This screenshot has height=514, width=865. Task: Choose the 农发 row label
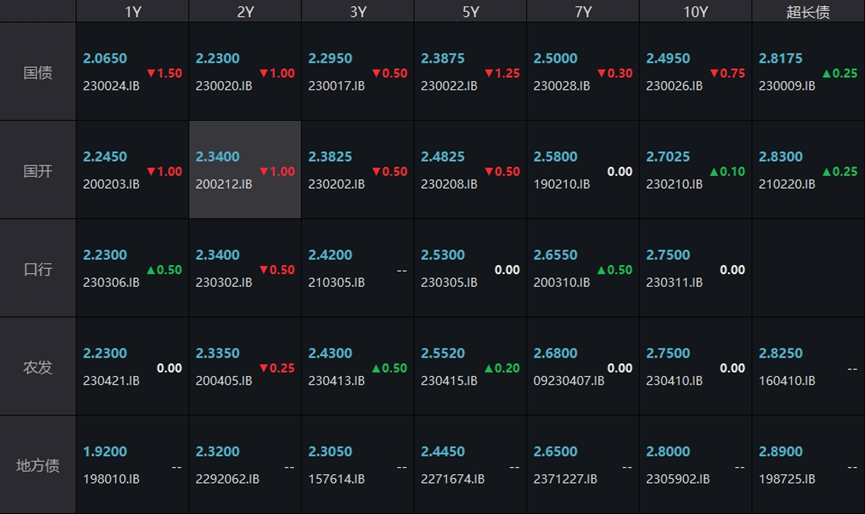tap(38, 367)
